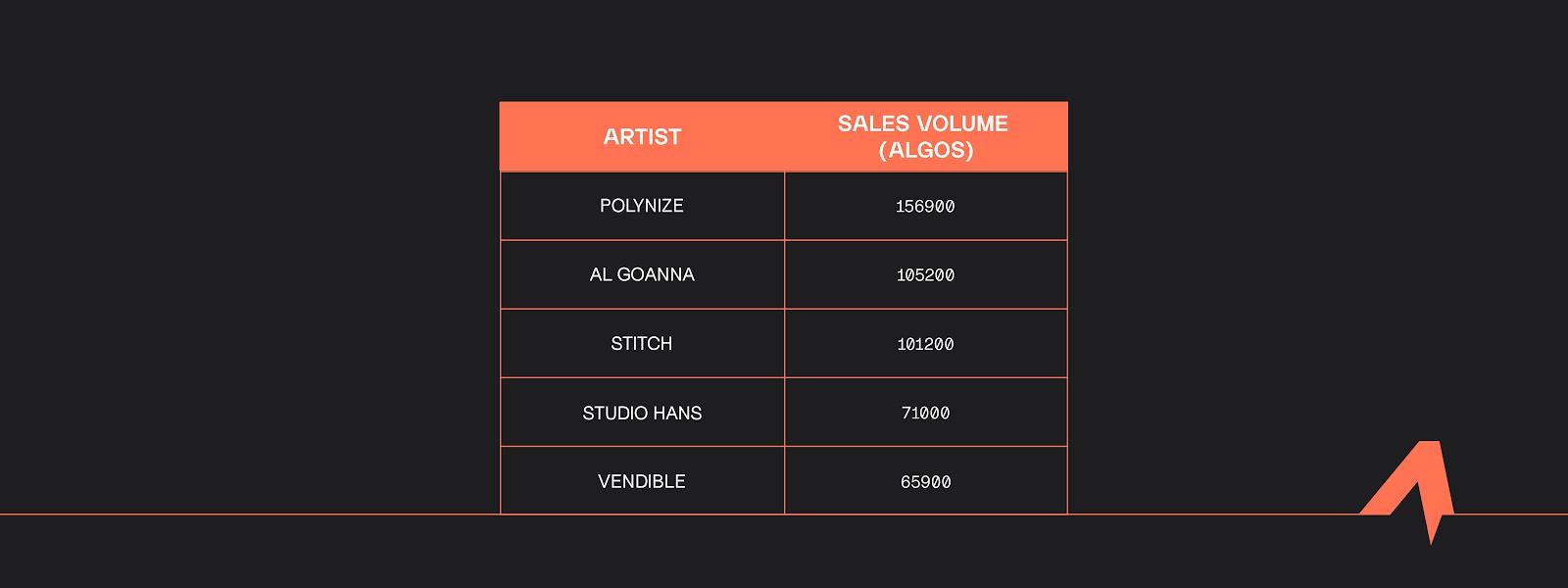1568x588 pixels.
Task: Click the word GOANNA in table
Action: coord(656,275)
